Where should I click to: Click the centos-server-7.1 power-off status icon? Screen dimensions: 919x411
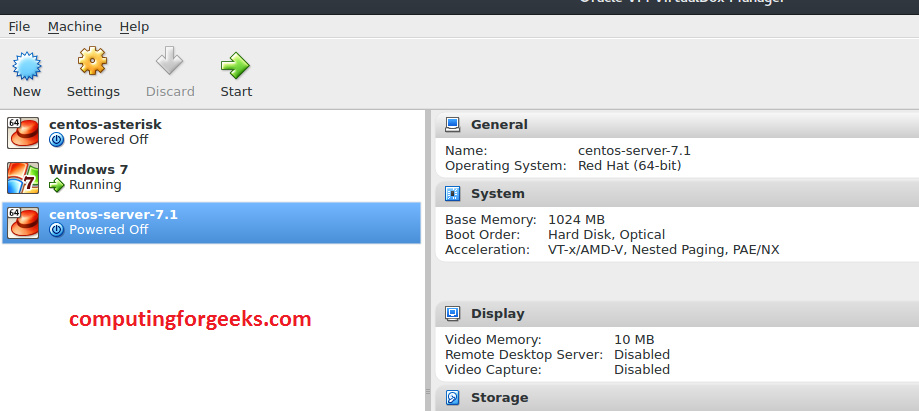click(56, 230)
